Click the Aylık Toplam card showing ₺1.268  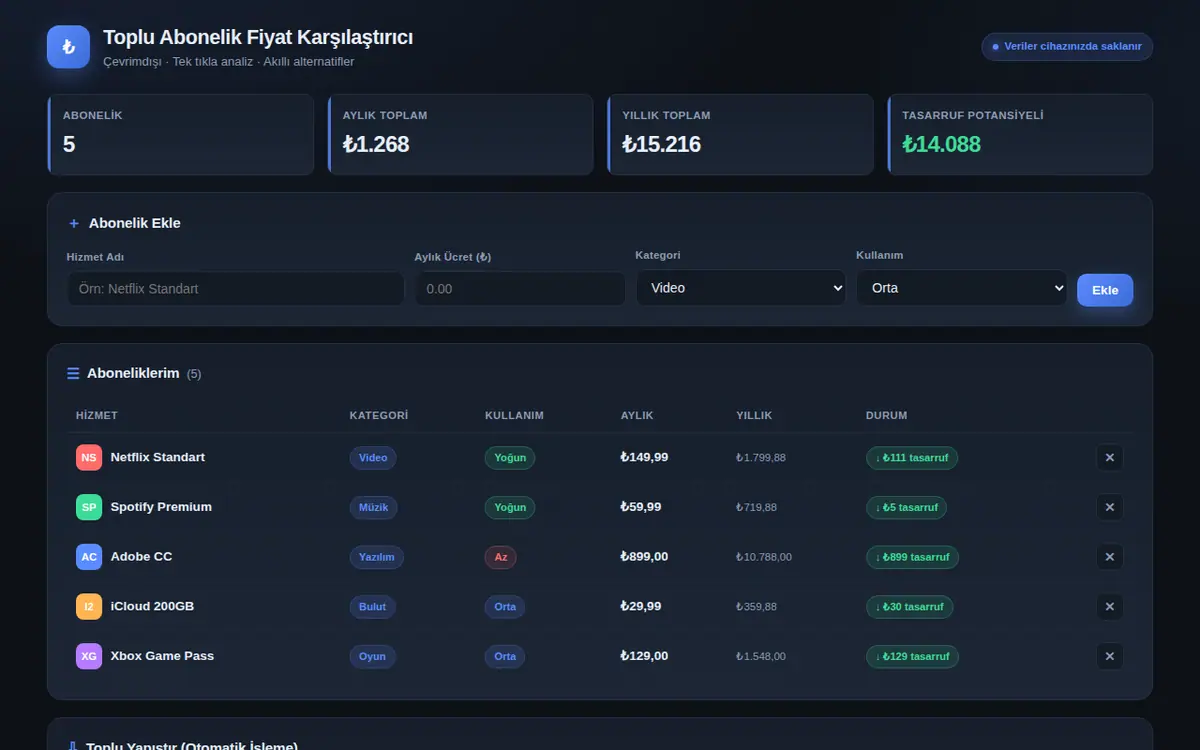[x=460, y=135]
